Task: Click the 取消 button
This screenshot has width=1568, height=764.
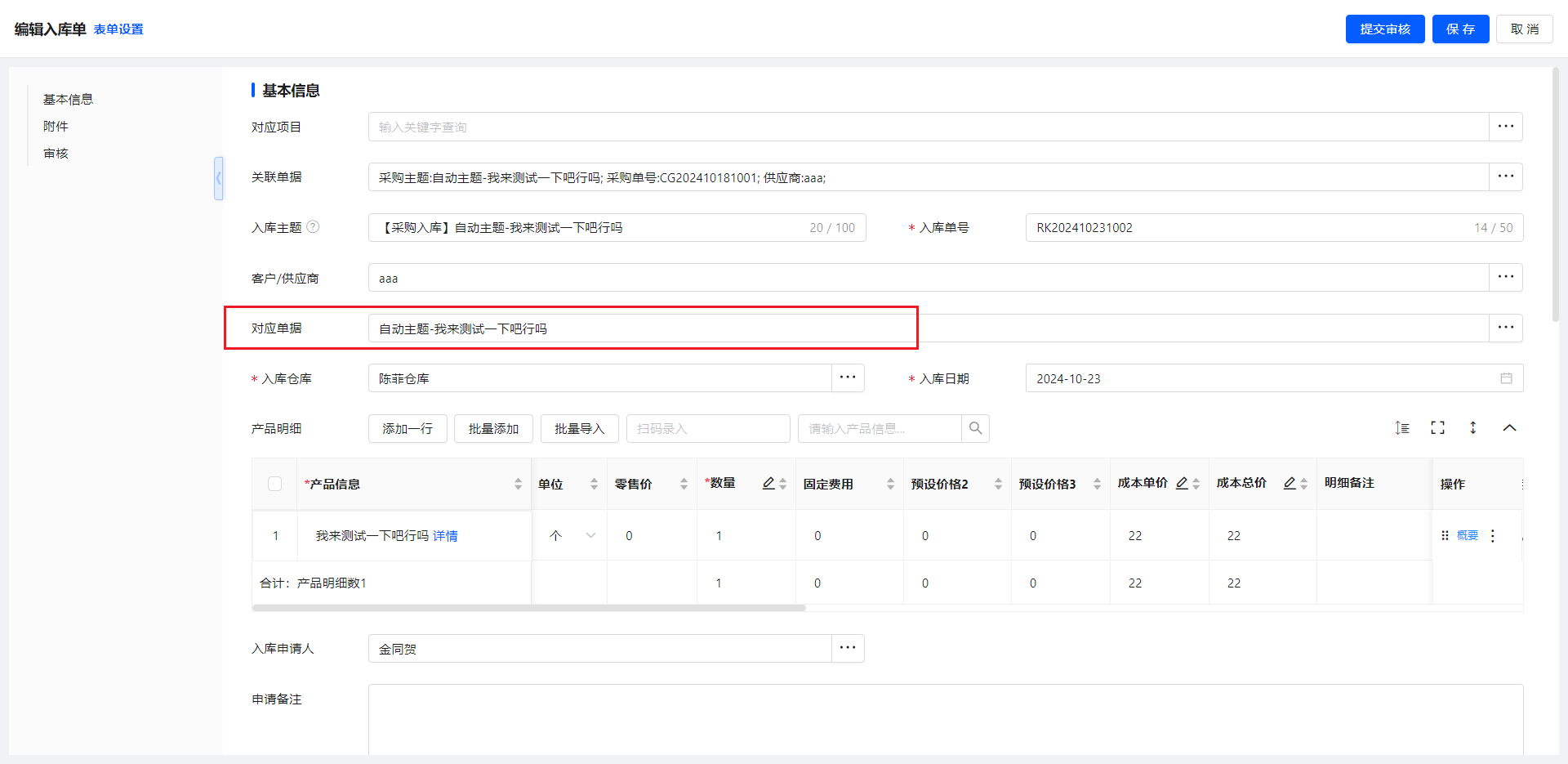Action: 1524,29
